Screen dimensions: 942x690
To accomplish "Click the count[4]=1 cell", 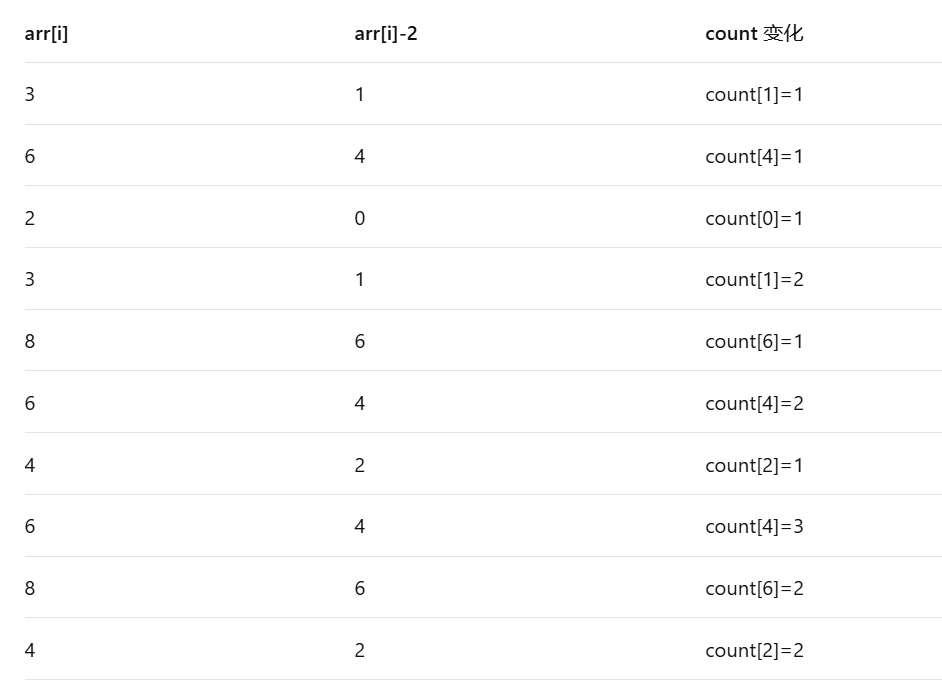I will click(754, 156).
